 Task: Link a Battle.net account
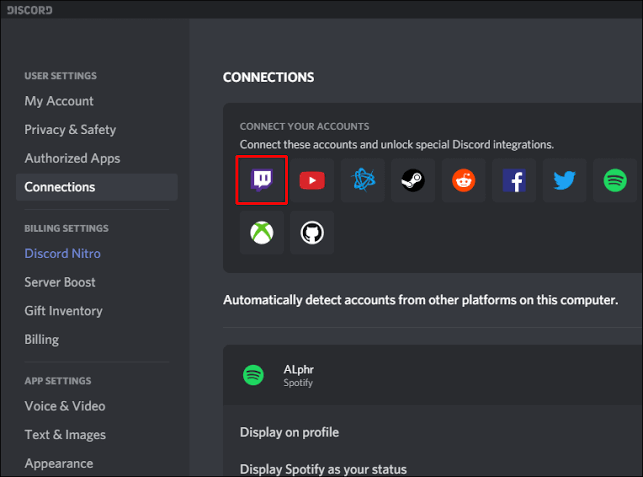362,181
